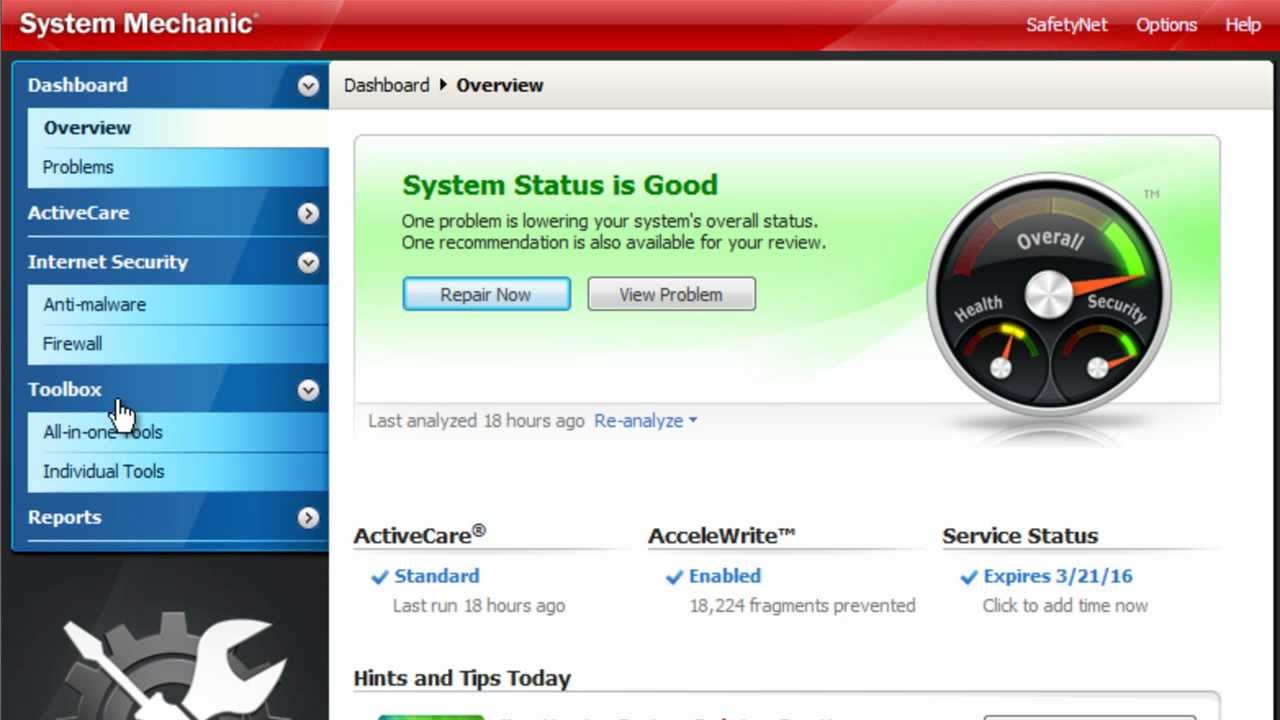Open SafetyNet from the top bar
1280x720 pixels.
click(1067, 25)
